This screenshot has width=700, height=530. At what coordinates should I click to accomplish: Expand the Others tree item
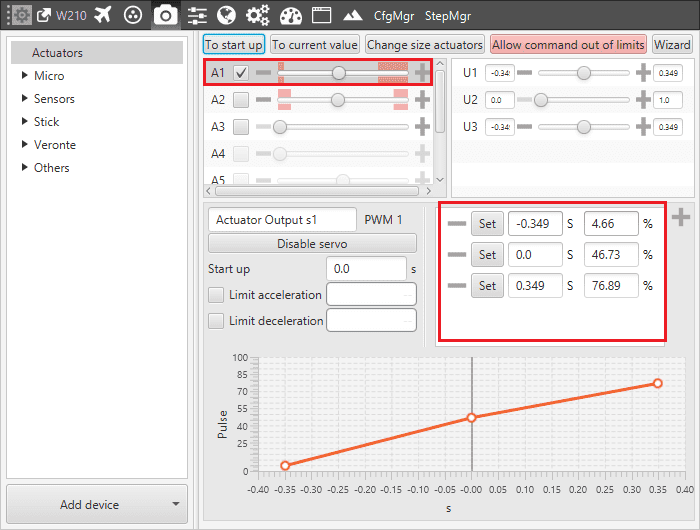(x=25, y=167)
